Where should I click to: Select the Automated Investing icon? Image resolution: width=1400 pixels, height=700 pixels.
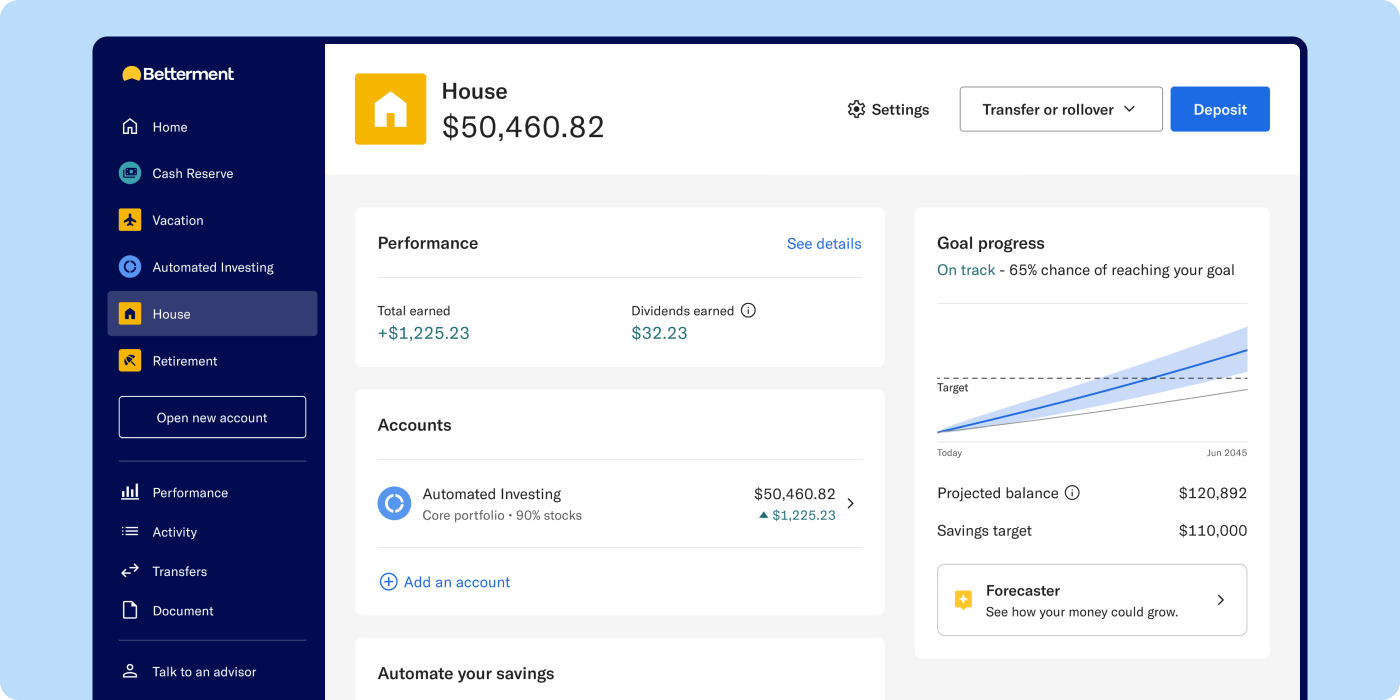[130, 267]
